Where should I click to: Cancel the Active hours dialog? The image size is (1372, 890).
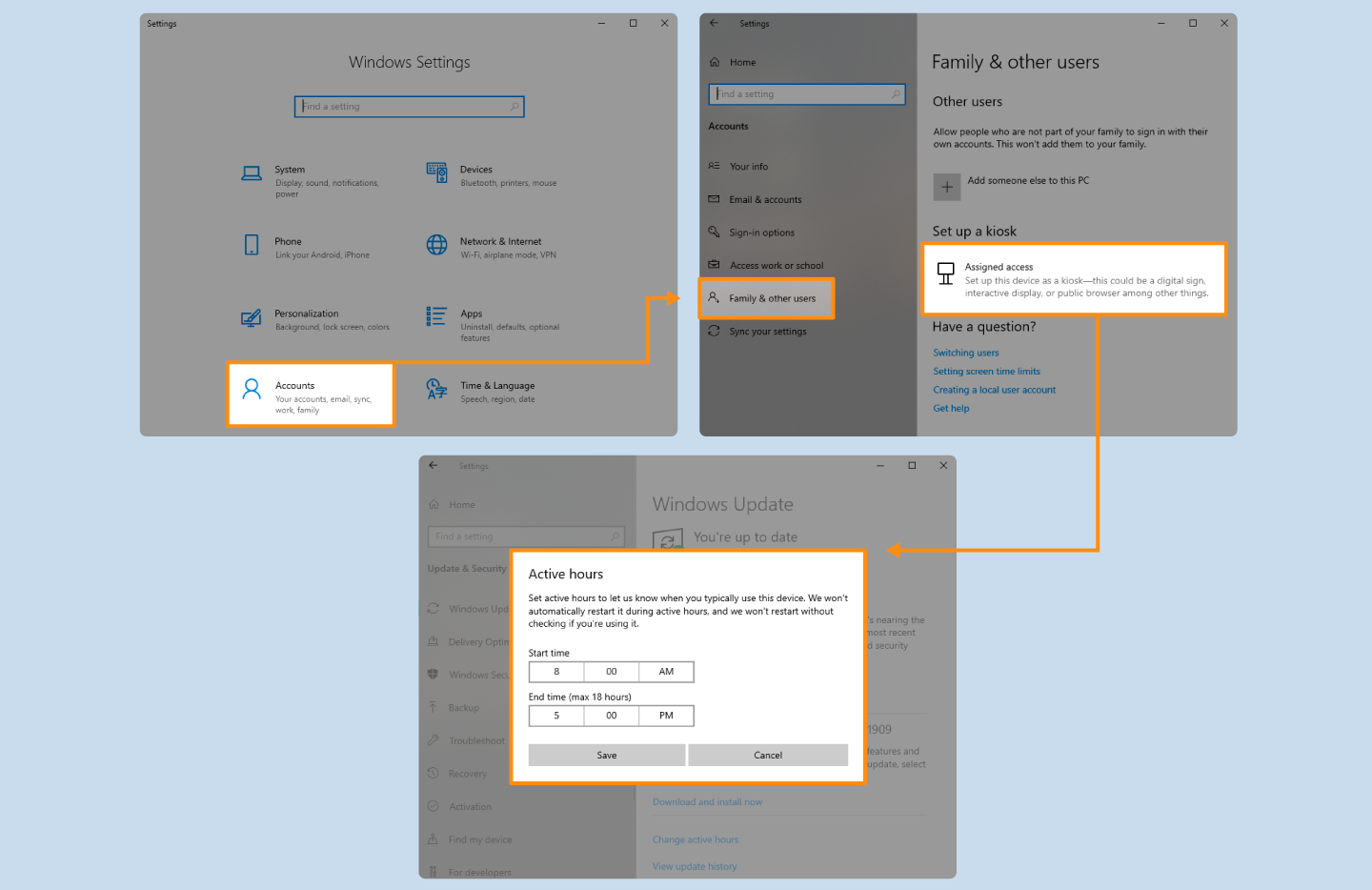pyautogui.click(x=768, y=755)
